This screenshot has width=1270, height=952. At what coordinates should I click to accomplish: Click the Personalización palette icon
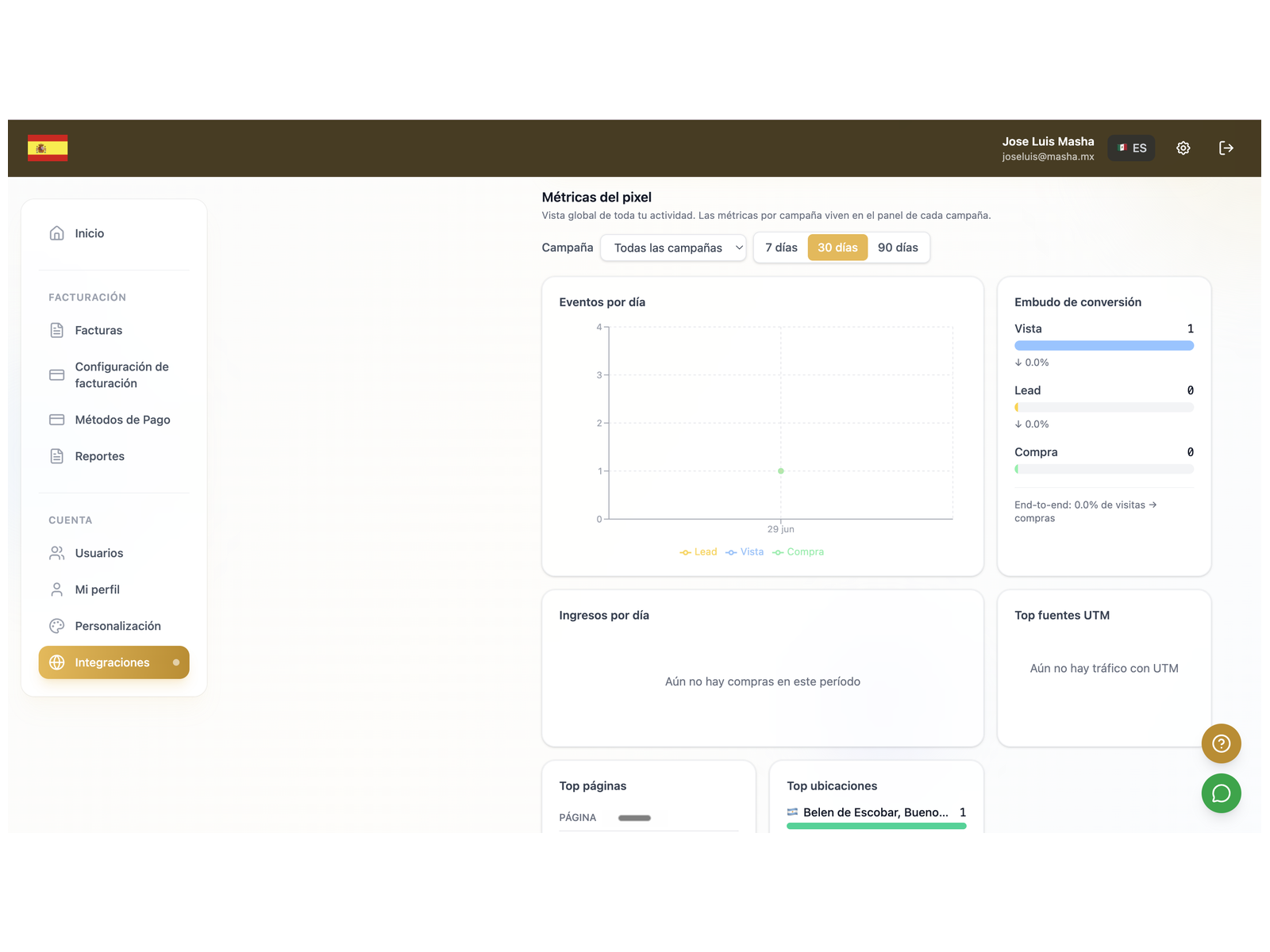click(57, 626)
